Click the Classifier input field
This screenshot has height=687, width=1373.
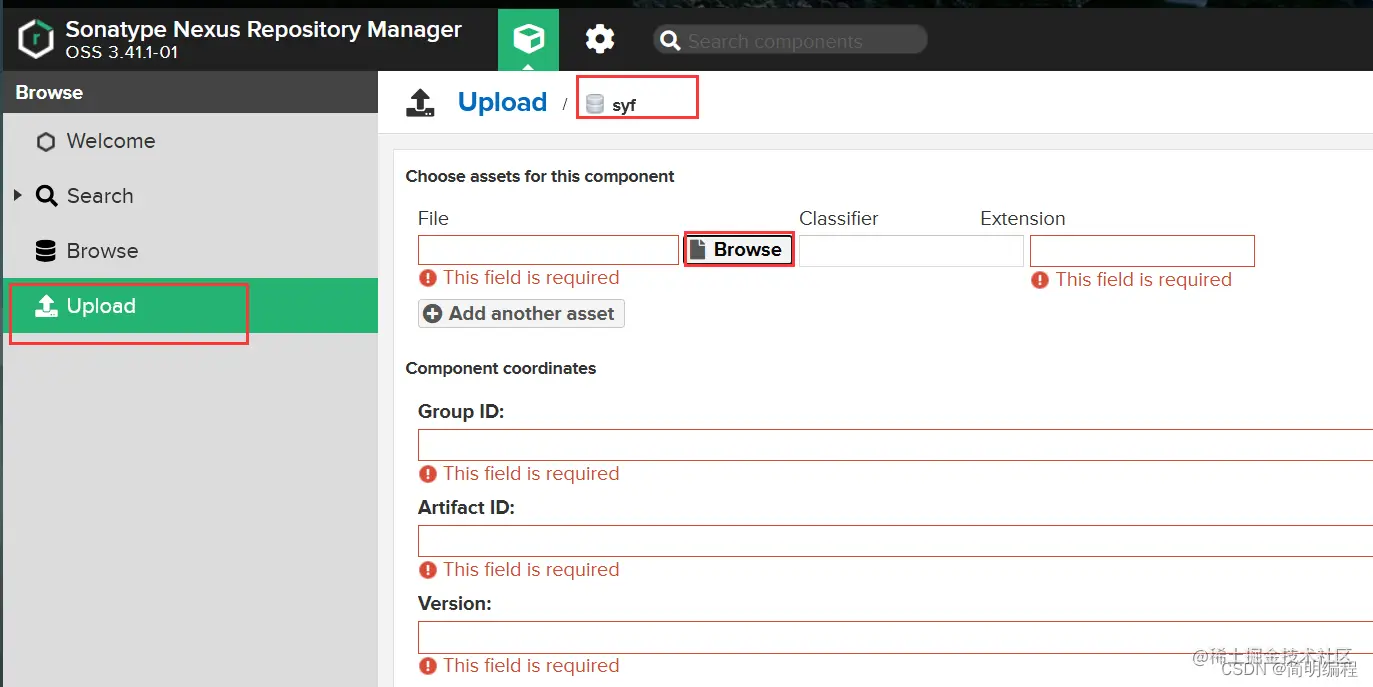point(911,250)
